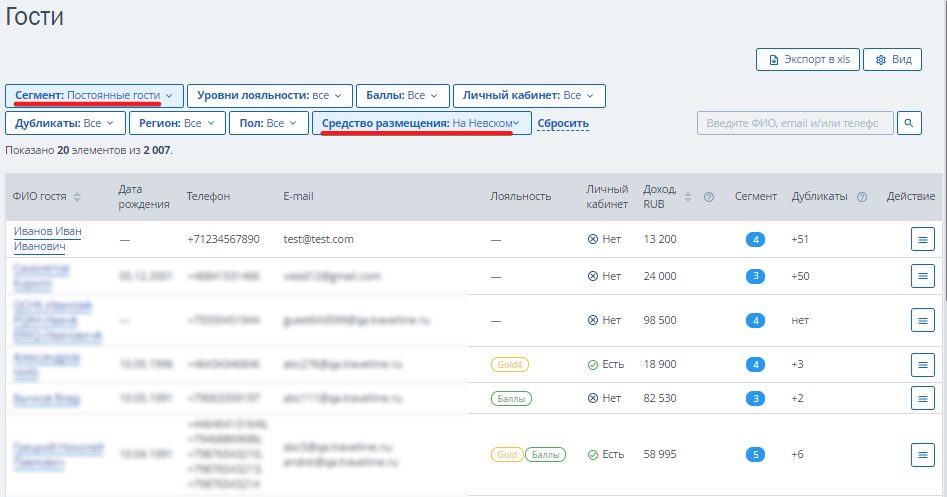Screen dimensions: 947x497
Task: Open action menu for the 58 995 income row
Action: [922, 455]
